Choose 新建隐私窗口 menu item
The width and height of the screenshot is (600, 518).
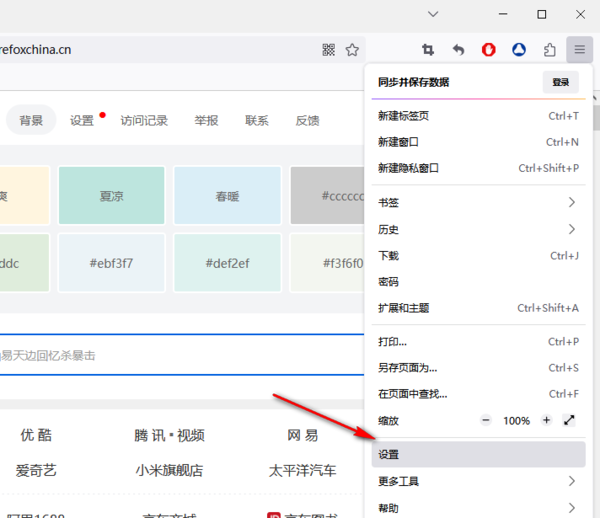pos(476,168)
